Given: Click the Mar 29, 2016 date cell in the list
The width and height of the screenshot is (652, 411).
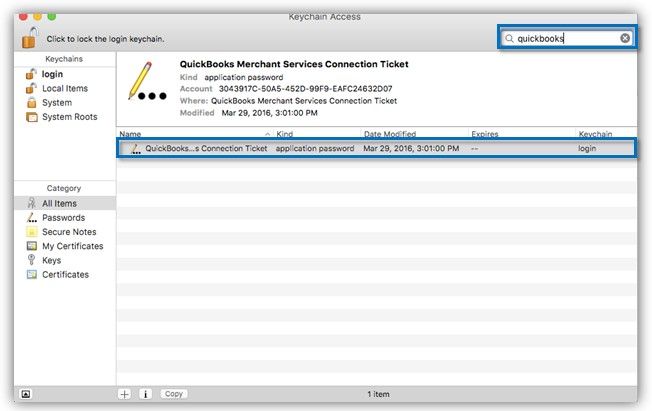Looking at the screenshot, I should point(411,149).
